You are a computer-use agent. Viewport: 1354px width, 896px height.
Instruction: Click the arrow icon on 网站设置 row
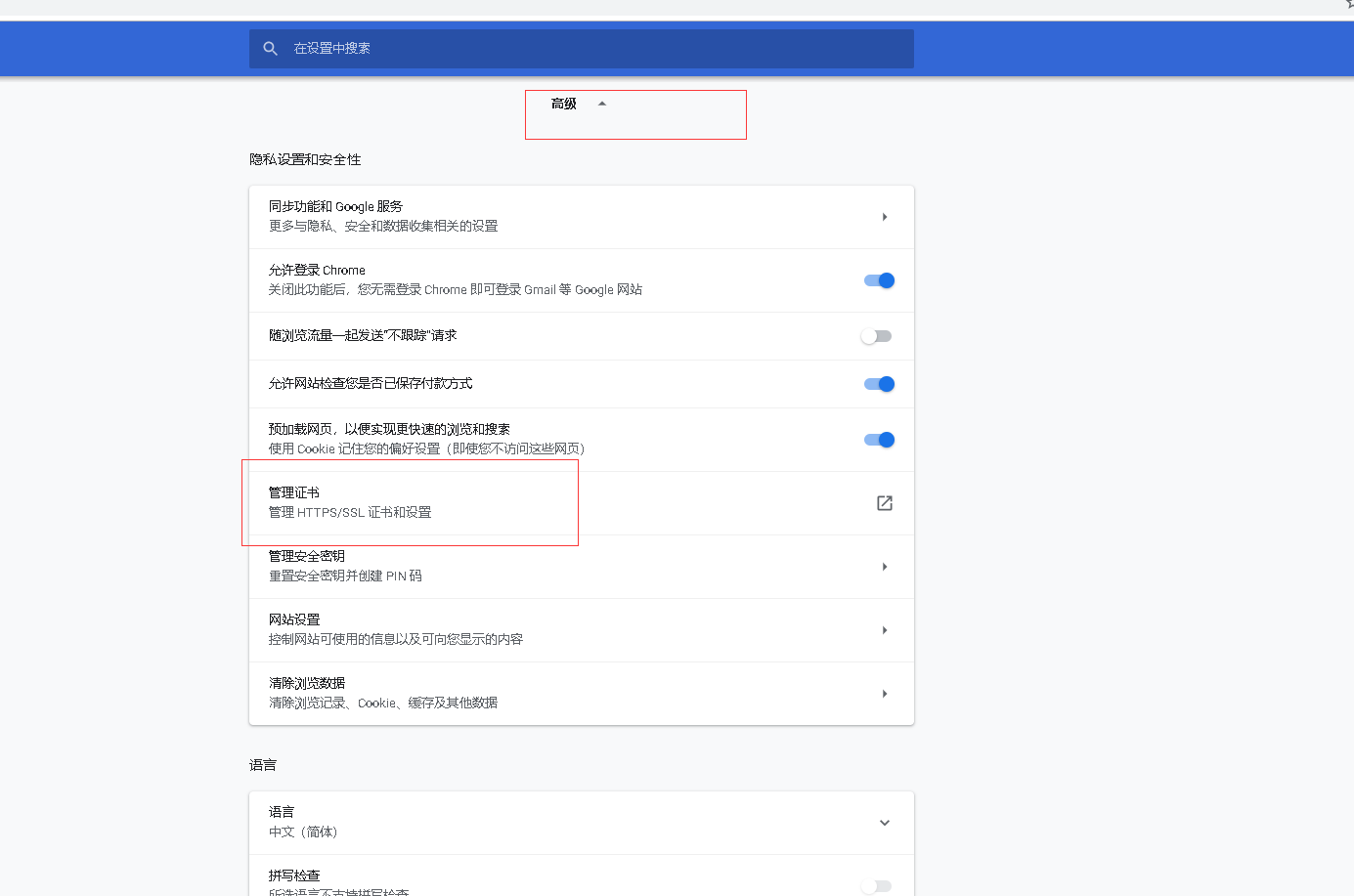tap(885, 629)
